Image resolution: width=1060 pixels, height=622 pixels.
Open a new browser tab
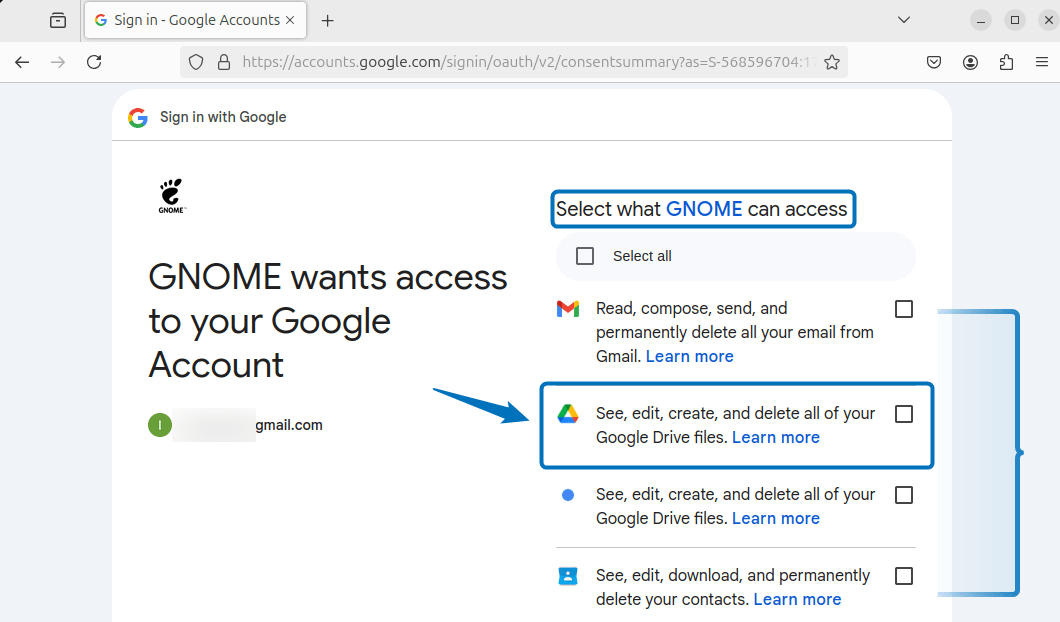(x=328, y=19)
